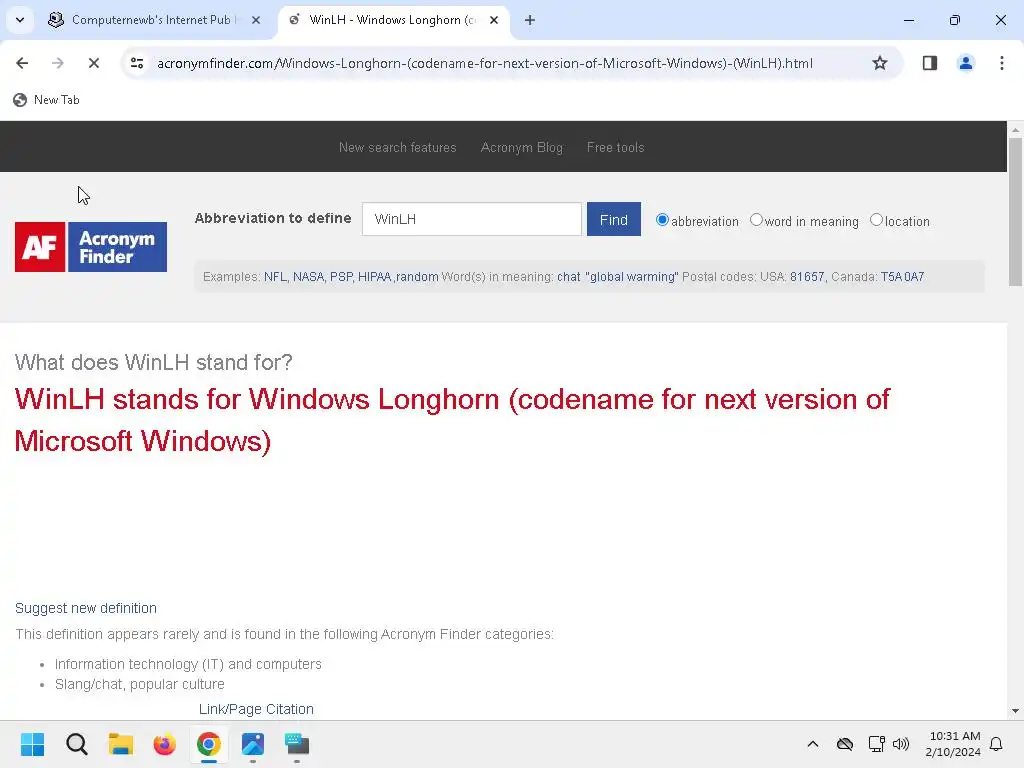Click the NFL example link
This screenshot has width=1024, height=768.
tap(275, 277)
